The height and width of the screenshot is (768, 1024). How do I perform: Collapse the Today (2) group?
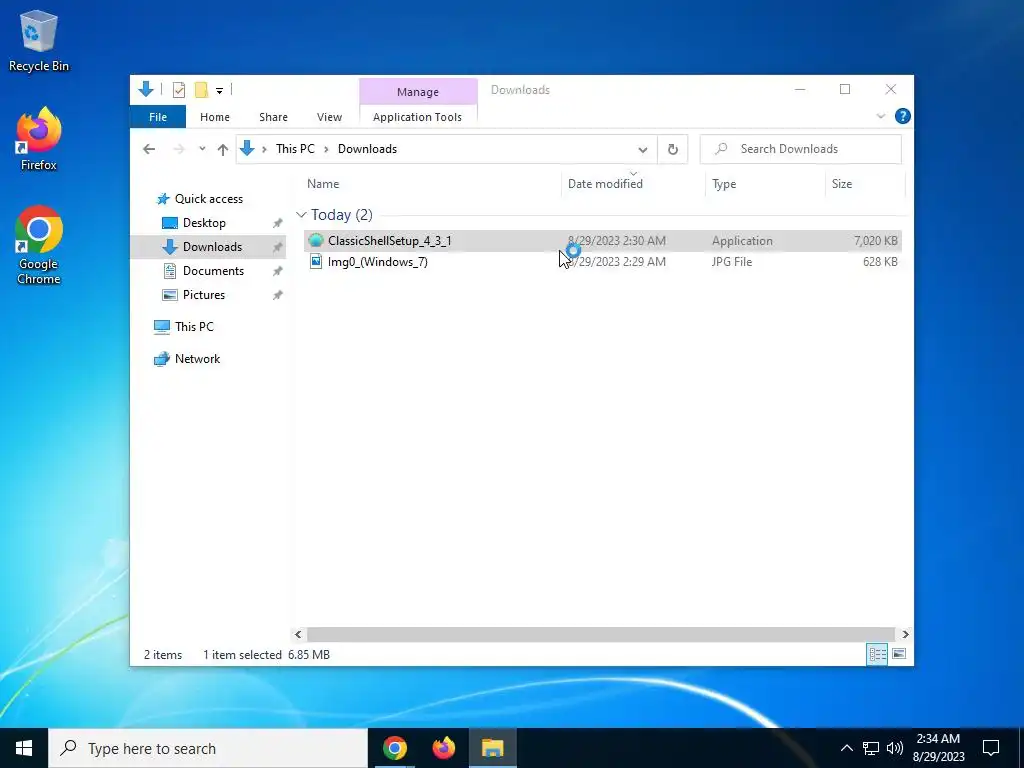pos(301,215)
